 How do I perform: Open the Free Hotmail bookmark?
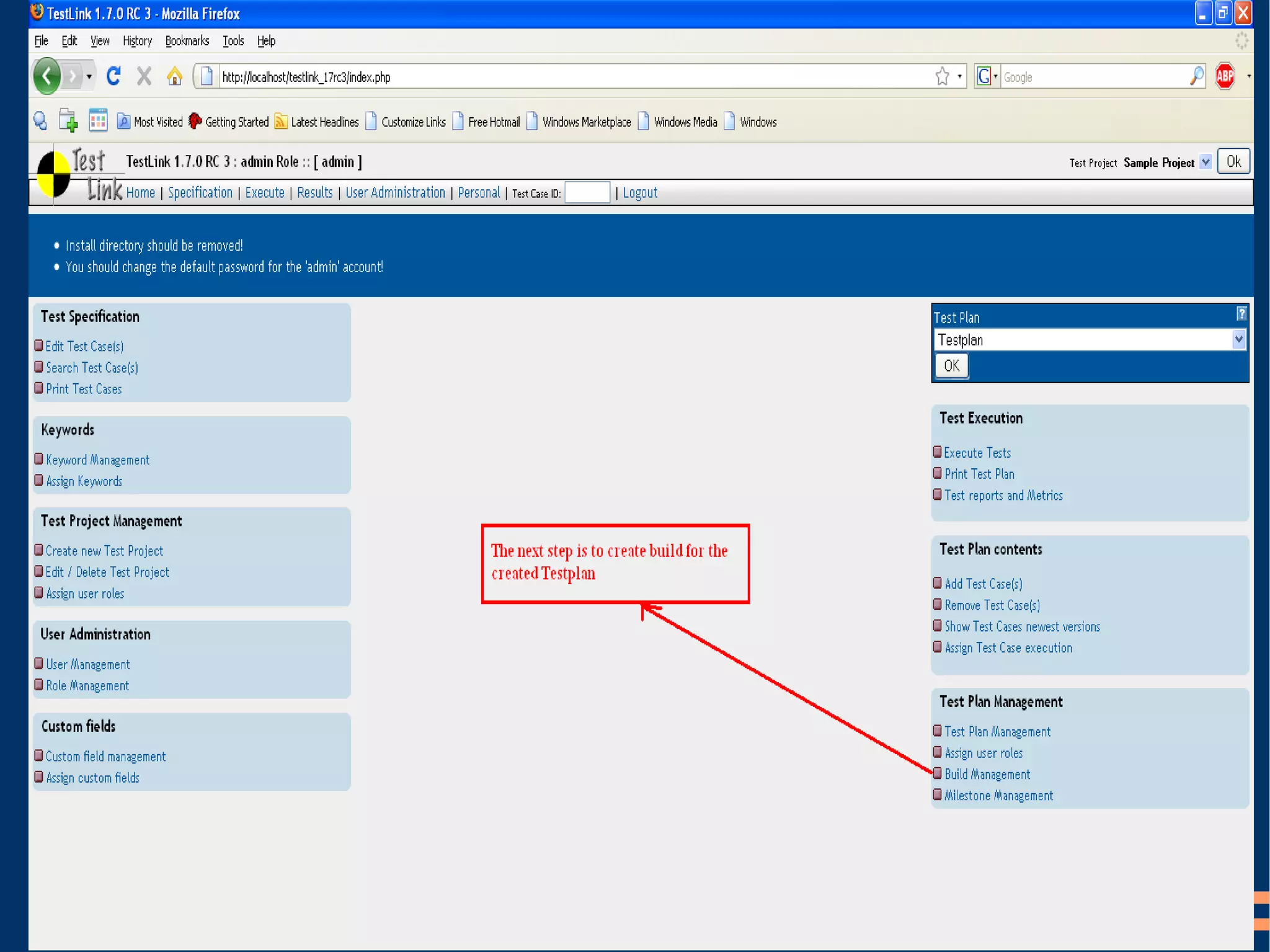click(x=486, y=122)
